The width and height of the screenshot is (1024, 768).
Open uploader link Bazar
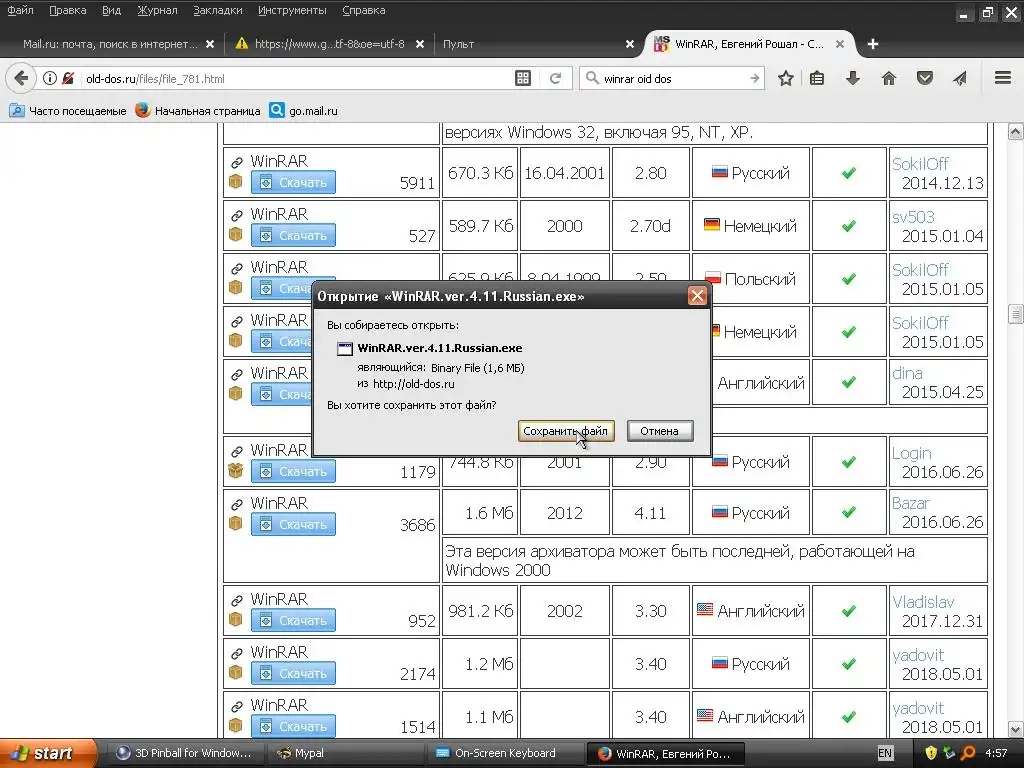[x=911, y=504]
